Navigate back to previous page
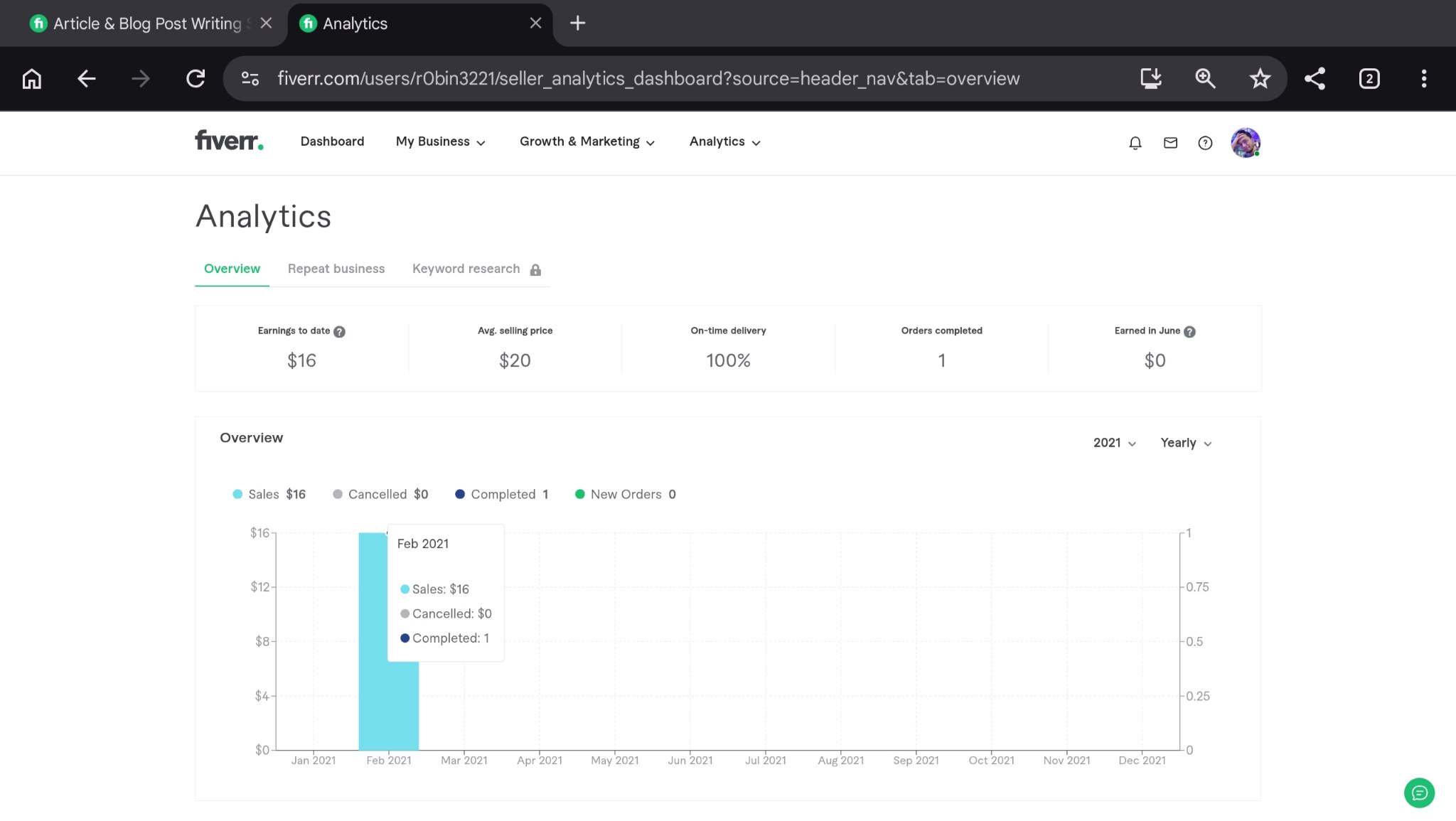 click(x=86, y=78)
